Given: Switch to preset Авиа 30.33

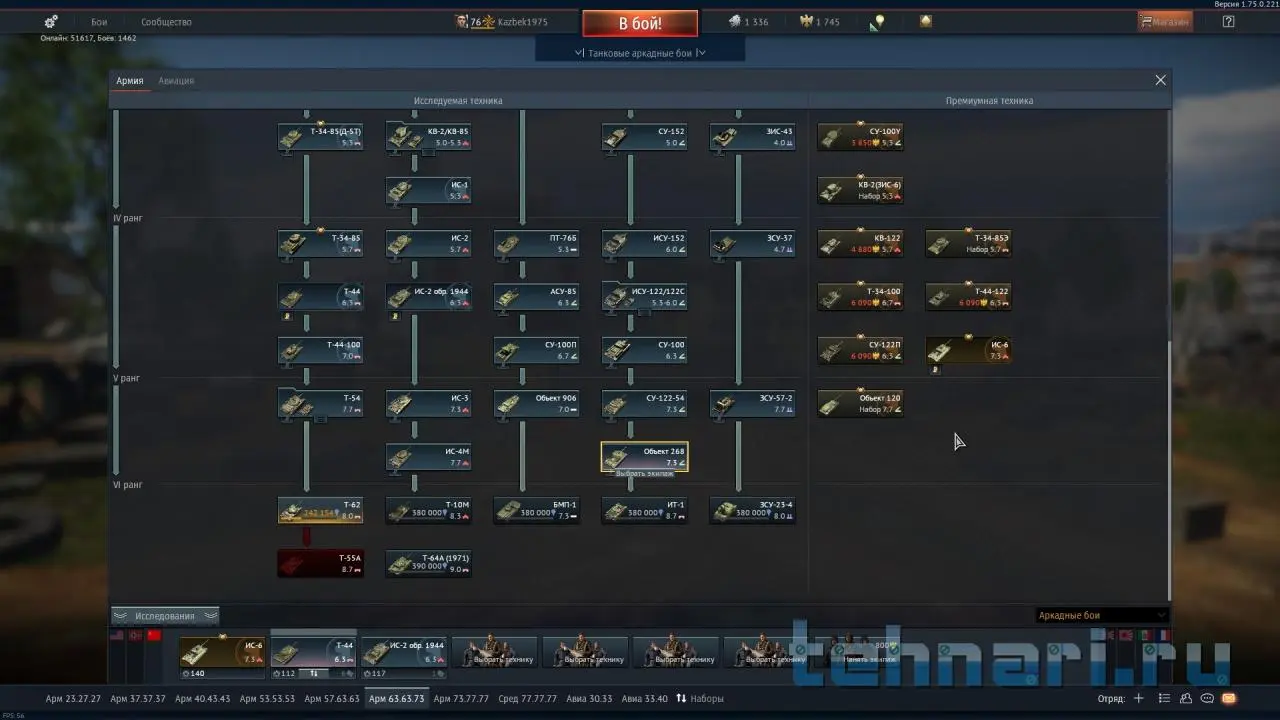Looking at the screenshot, I should click(590, 699).
